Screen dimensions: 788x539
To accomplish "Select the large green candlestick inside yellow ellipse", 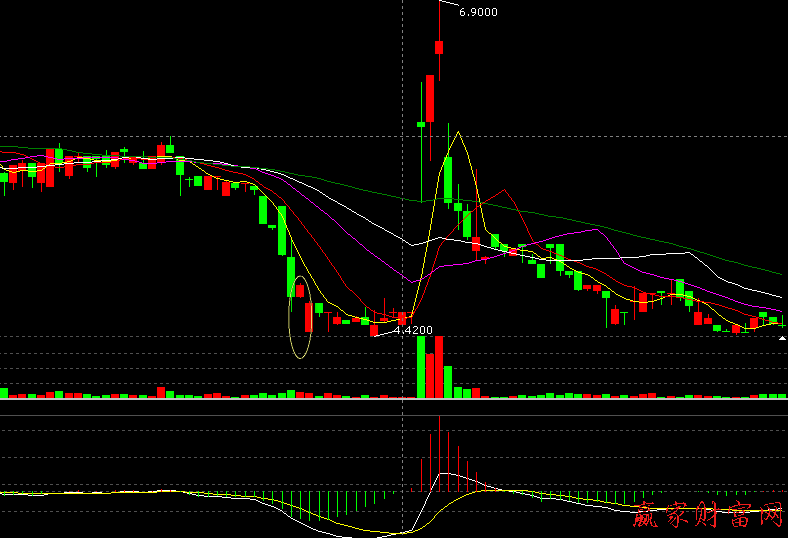I will 291,277.
